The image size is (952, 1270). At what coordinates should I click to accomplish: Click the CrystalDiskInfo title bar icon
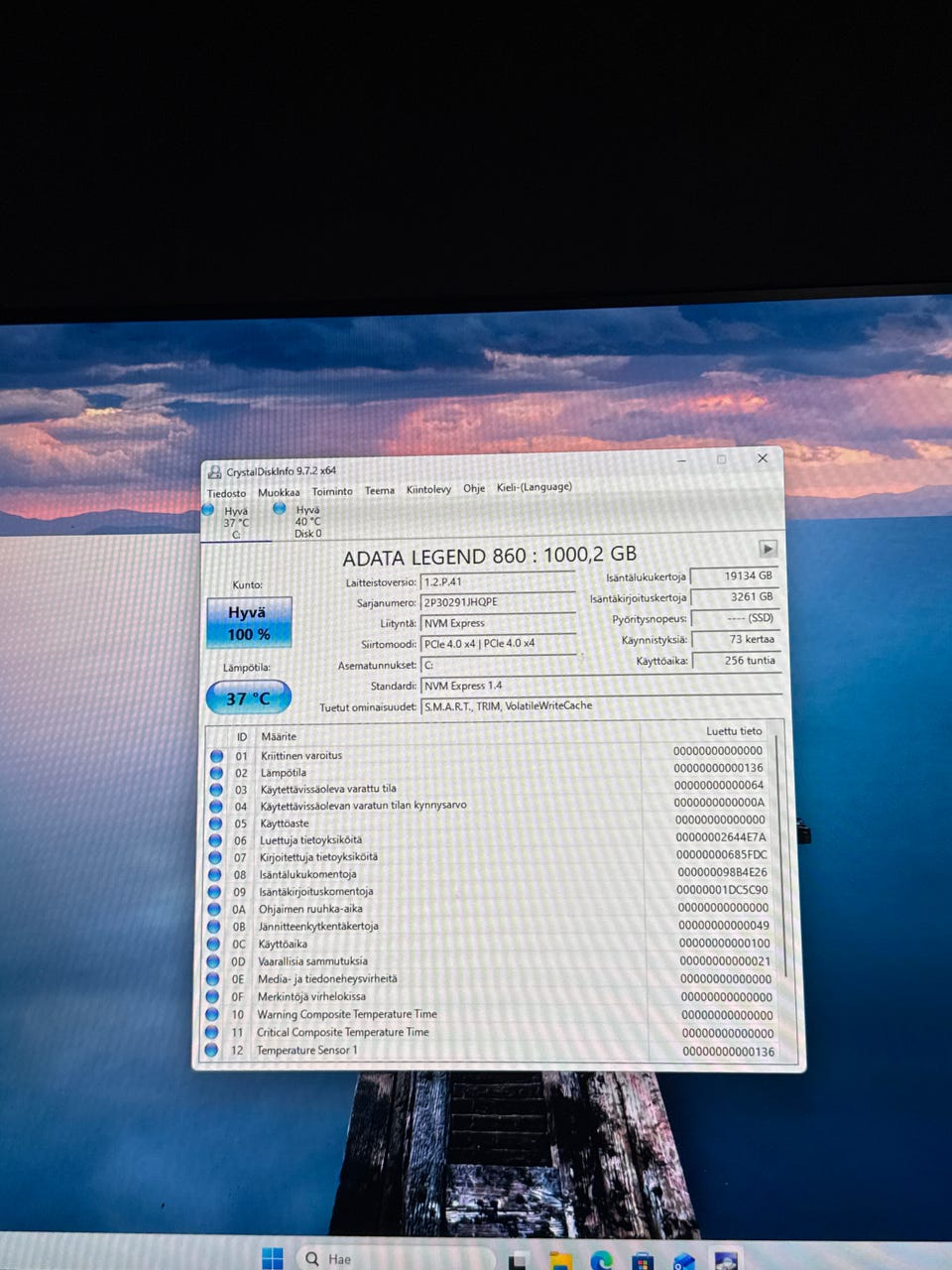pos(214,472)
